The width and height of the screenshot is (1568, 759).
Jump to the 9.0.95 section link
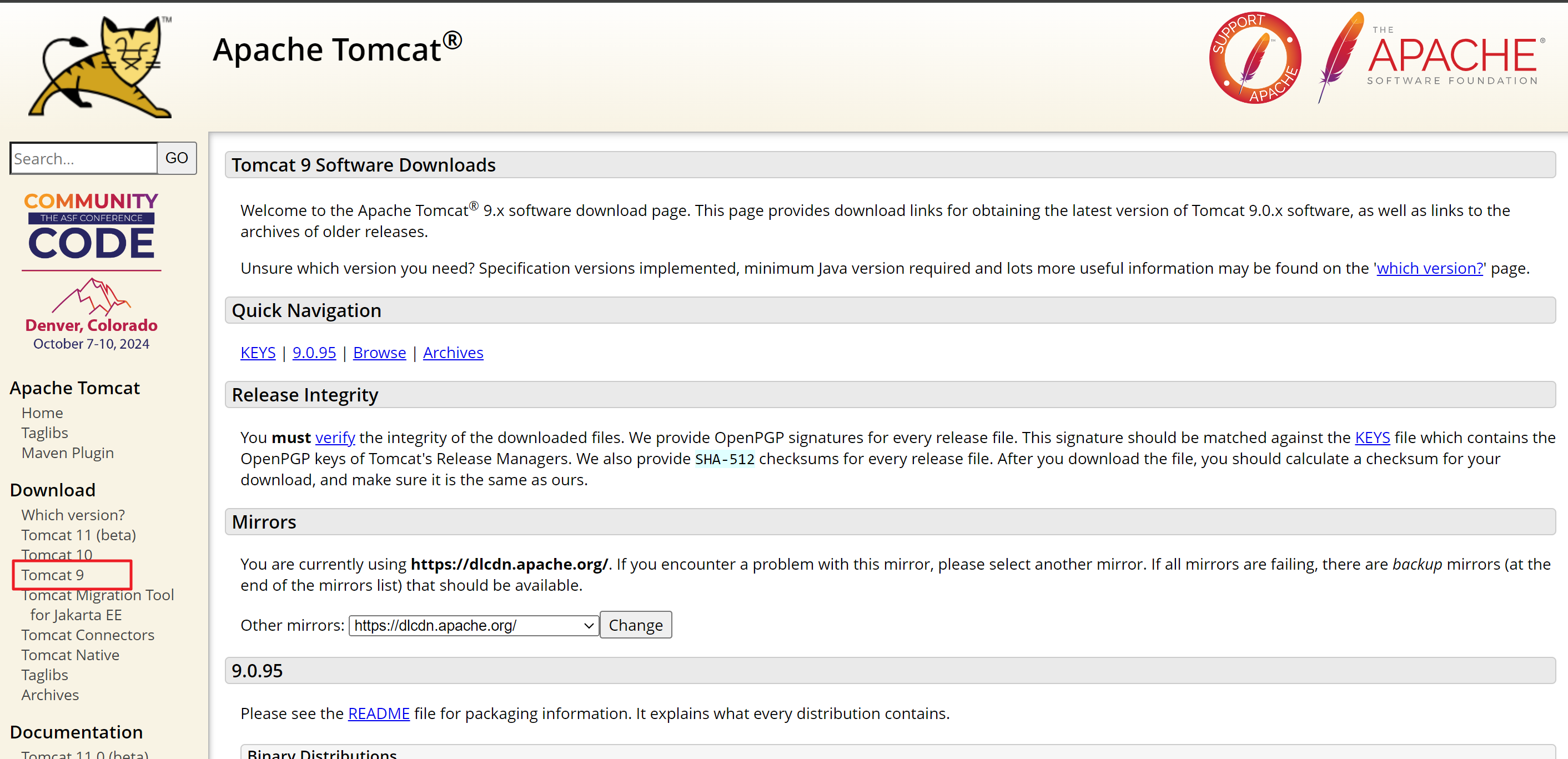(x=314, y=353)
